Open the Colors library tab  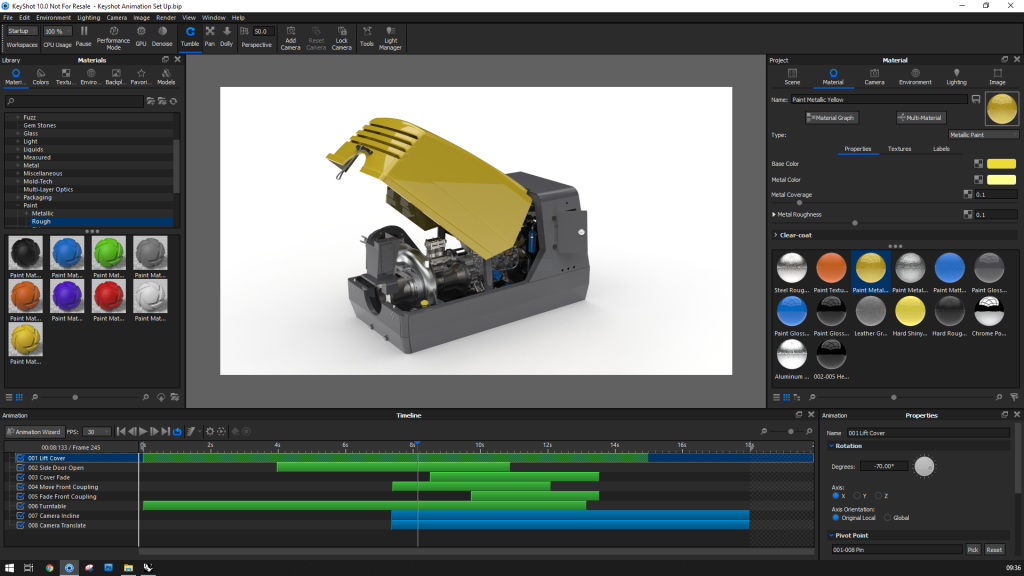coord(40,77)
